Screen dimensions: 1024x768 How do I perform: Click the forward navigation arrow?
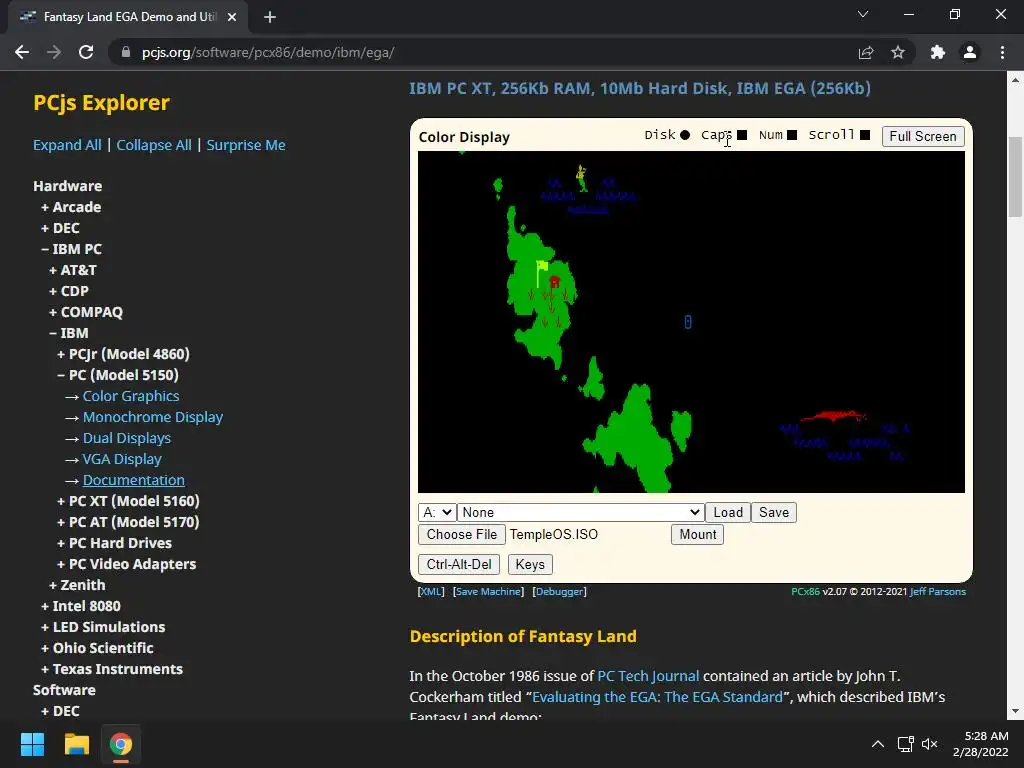click(54, 52)
